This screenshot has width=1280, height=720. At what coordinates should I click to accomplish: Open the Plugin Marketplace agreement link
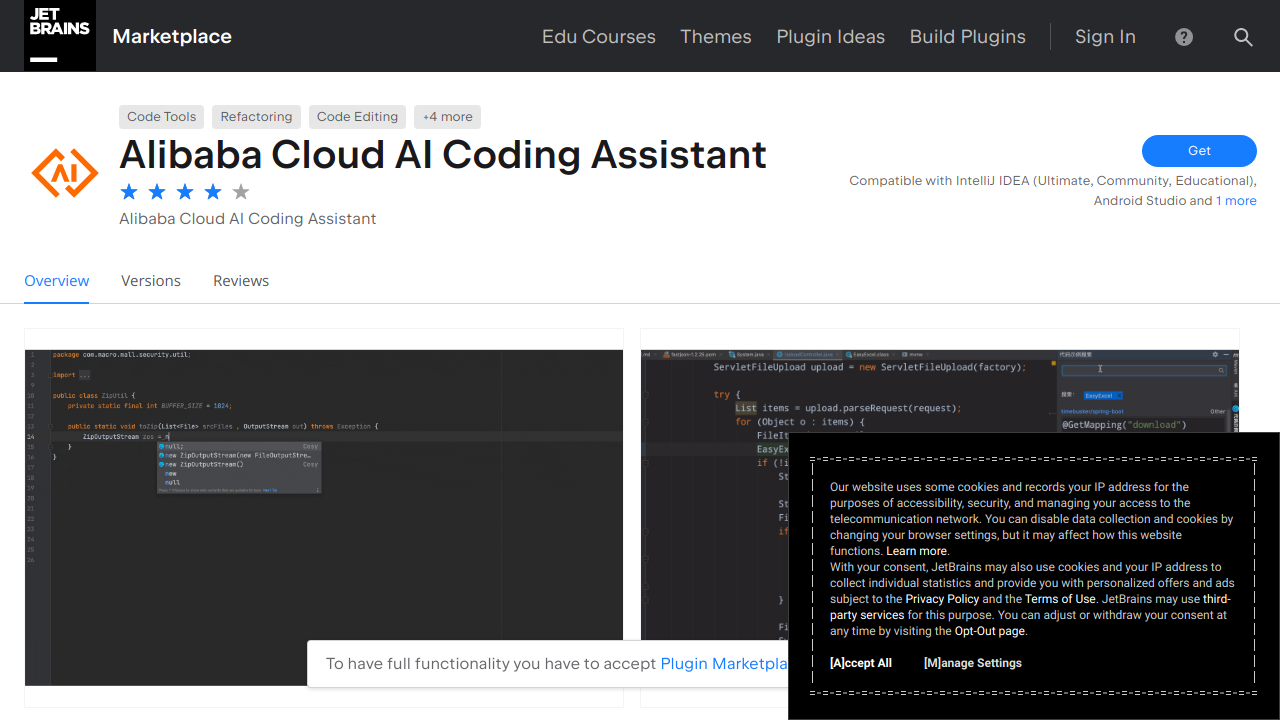[x=724, y=664]
